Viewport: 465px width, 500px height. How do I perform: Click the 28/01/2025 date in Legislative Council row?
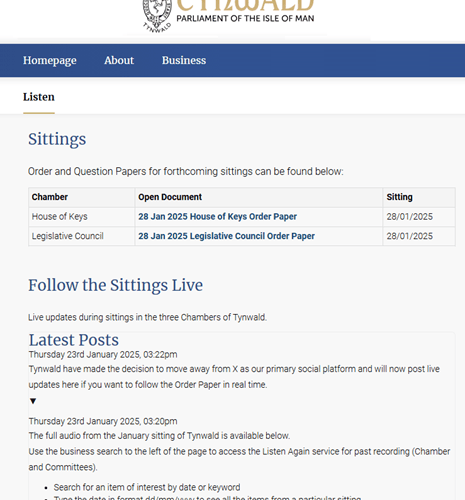(x=409, y=236)
